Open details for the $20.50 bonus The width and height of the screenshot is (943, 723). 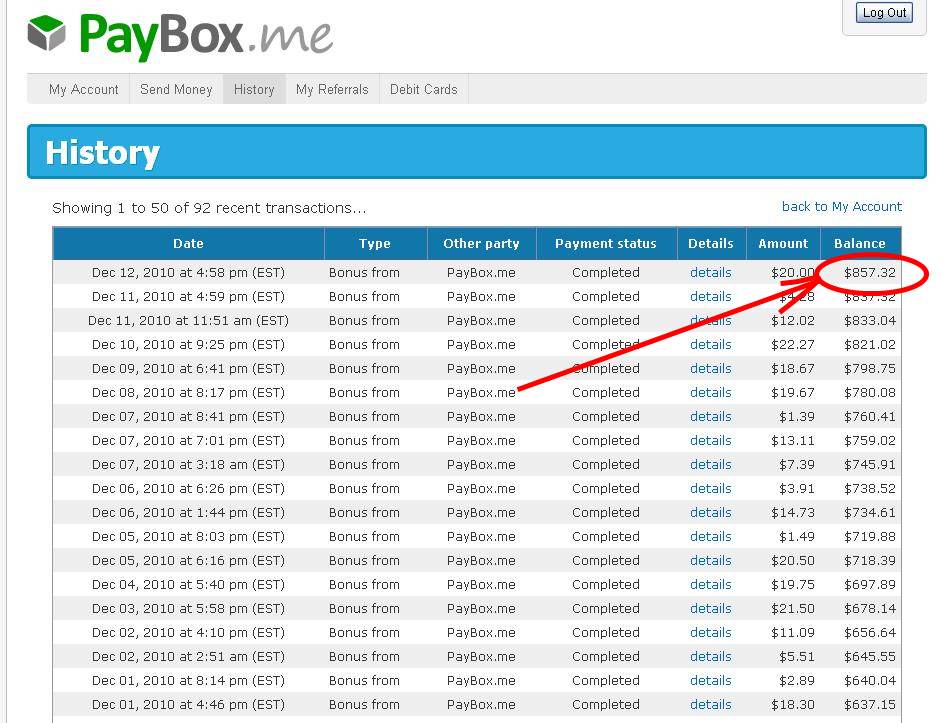[710, 560]
